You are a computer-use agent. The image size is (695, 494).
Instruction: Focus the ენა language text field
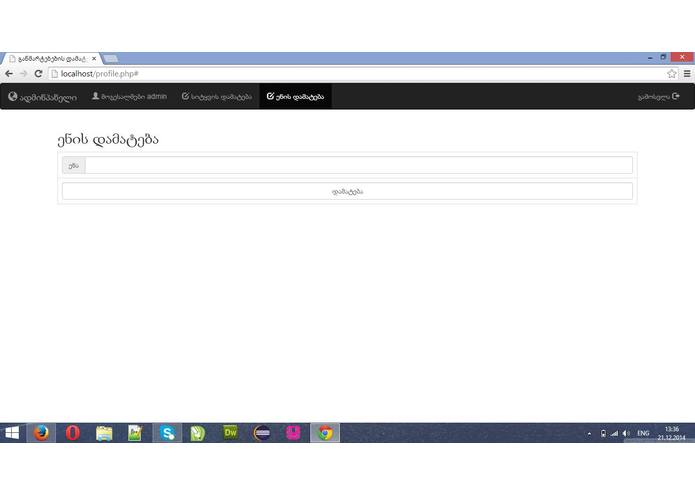[x=359, y=165]
